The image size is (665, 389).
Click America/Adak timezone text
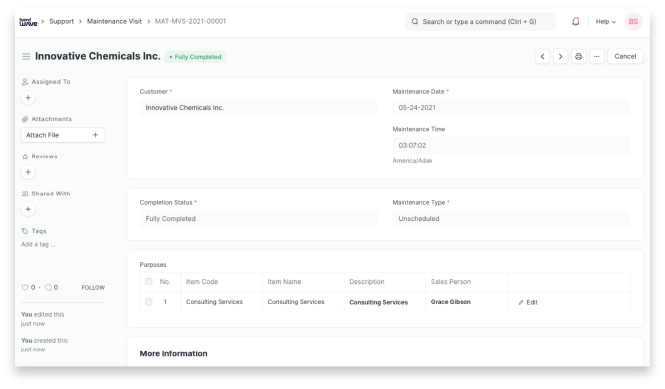[x=412, y=161]
